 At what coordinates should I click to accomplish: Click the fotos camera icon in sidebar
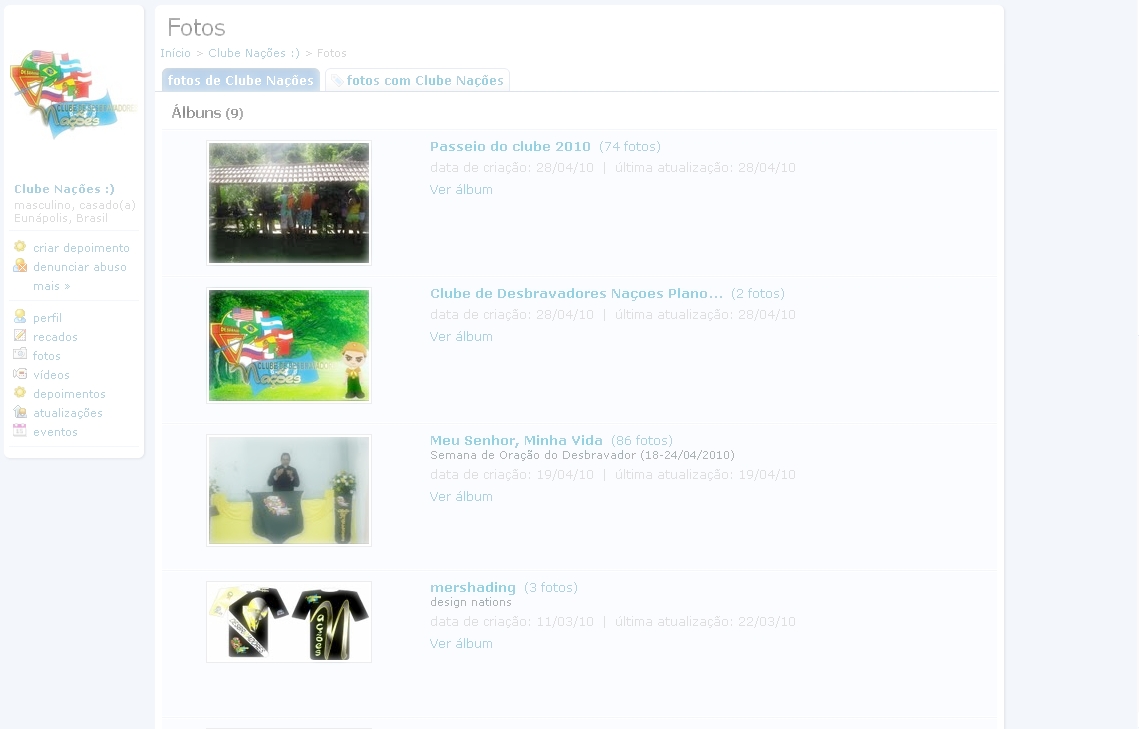(20, 355)
